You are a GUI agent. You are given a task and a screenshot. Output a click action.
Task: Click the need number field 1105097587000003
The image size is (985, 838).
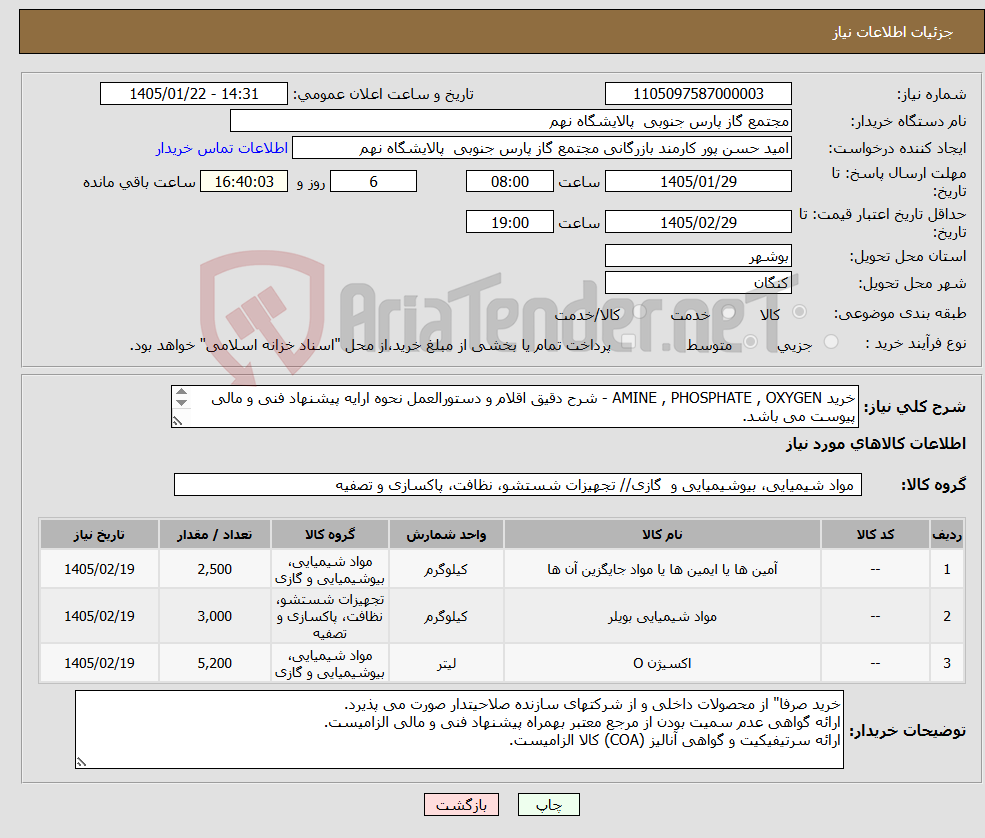(698, 94)
